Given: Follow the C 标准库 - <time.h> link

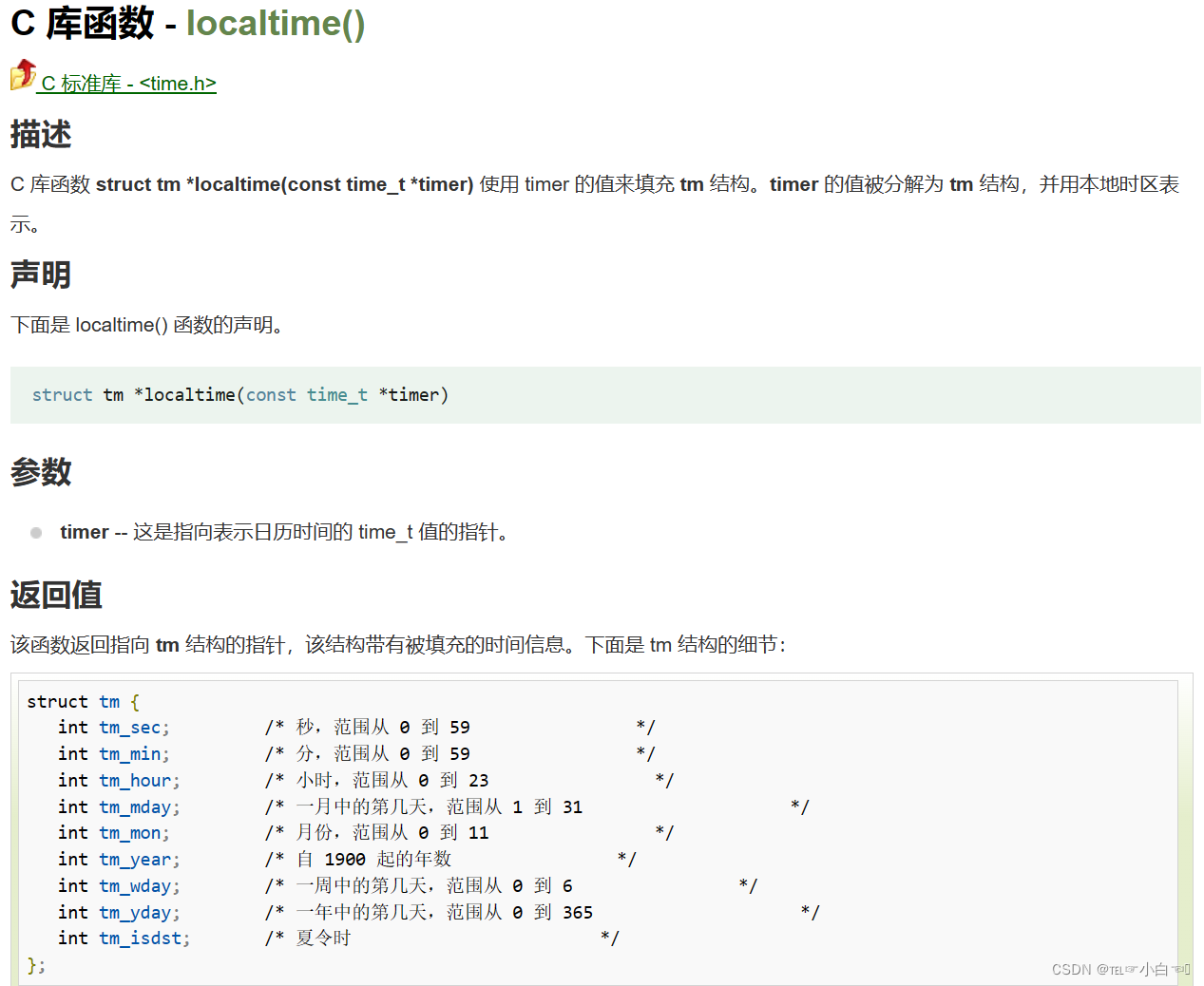Looking at the screenshot, I should click(x=126, y=84).
